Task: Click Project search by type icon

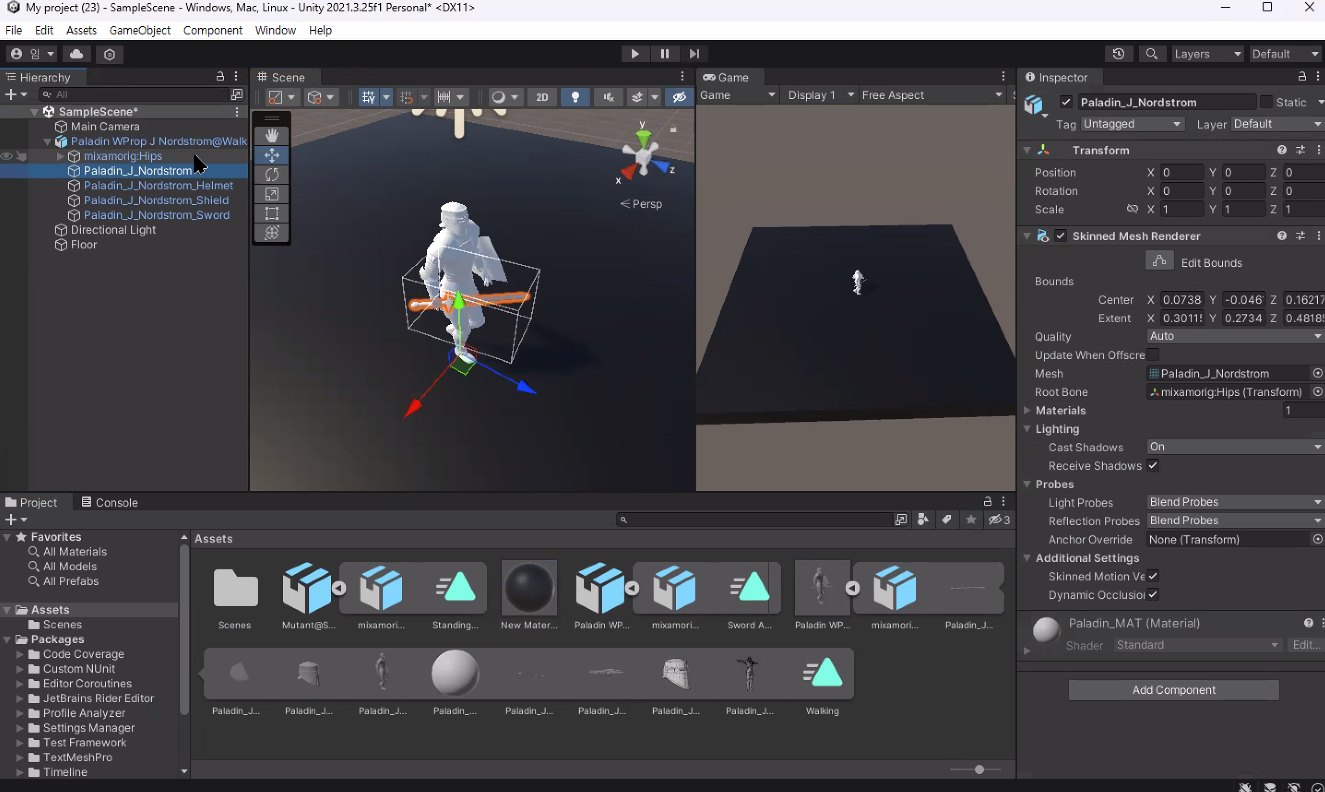Action: click(x=924, y=520)
